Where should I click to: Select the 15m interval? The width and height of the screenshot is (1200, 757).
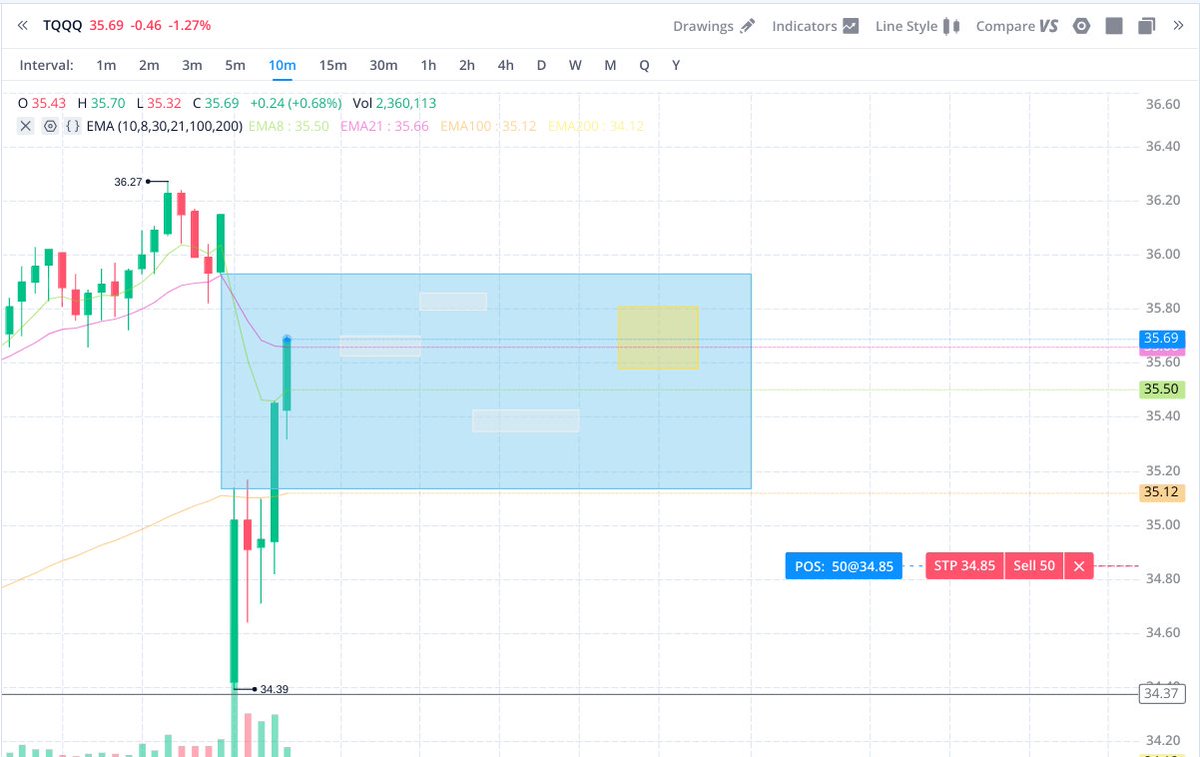point(333,65)
